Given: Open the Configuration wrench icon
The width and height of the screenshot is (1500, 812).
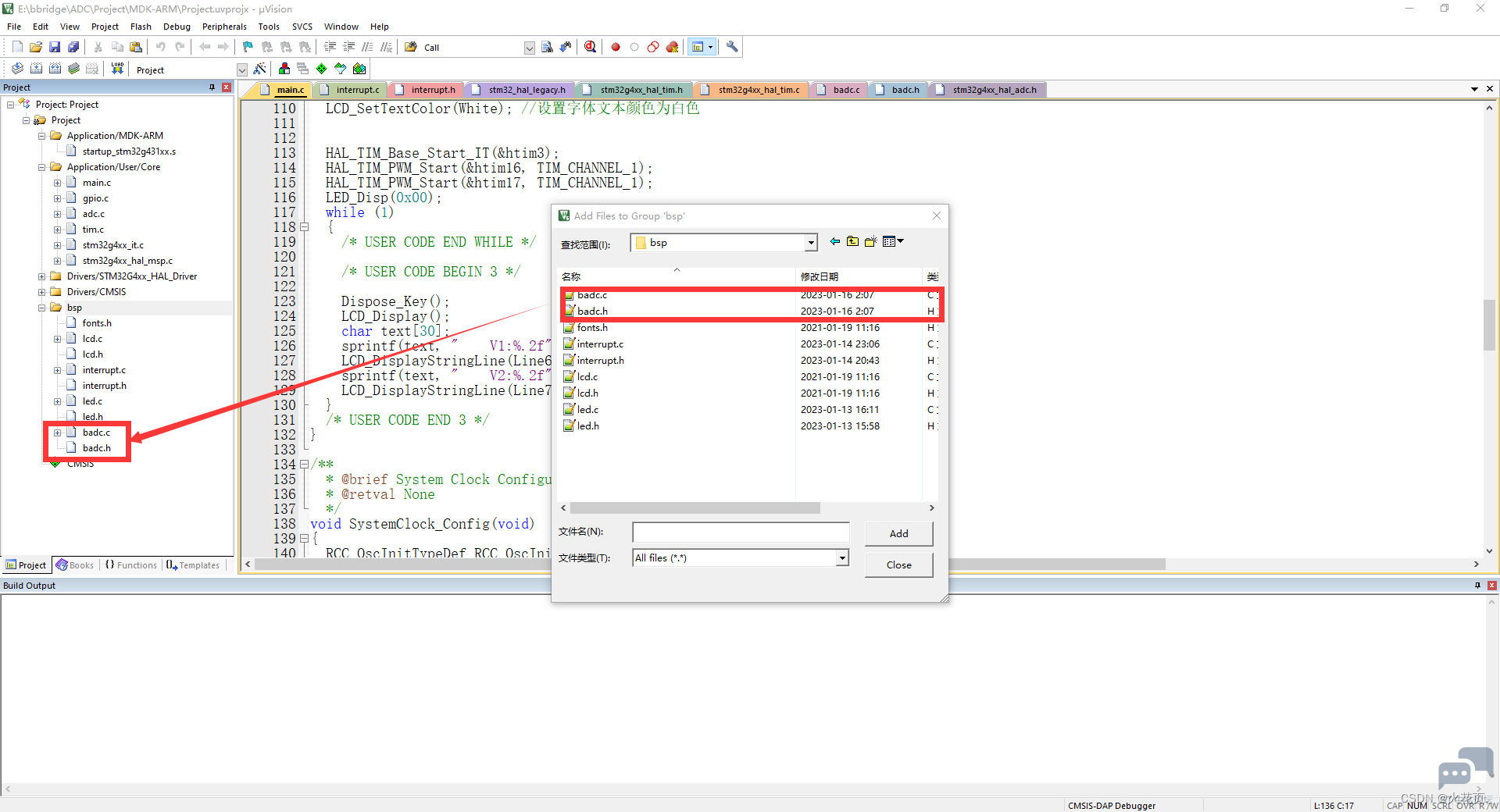Looking at the screenshot, I should tap(732, 47).
